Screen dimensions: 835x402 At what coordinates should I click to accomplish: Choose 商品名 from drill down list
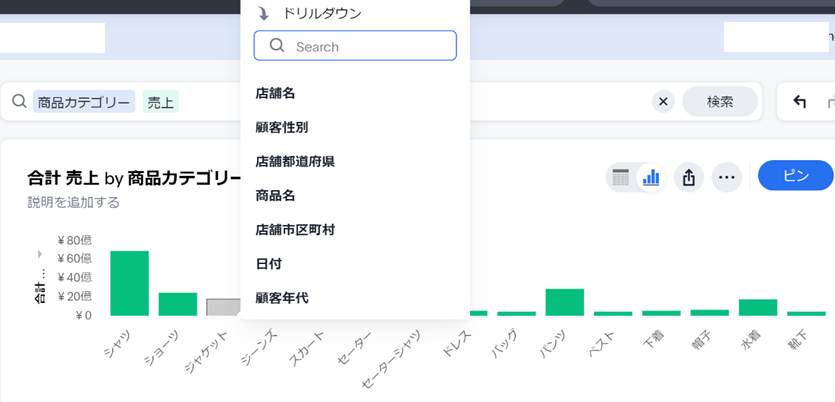[275, 195]
